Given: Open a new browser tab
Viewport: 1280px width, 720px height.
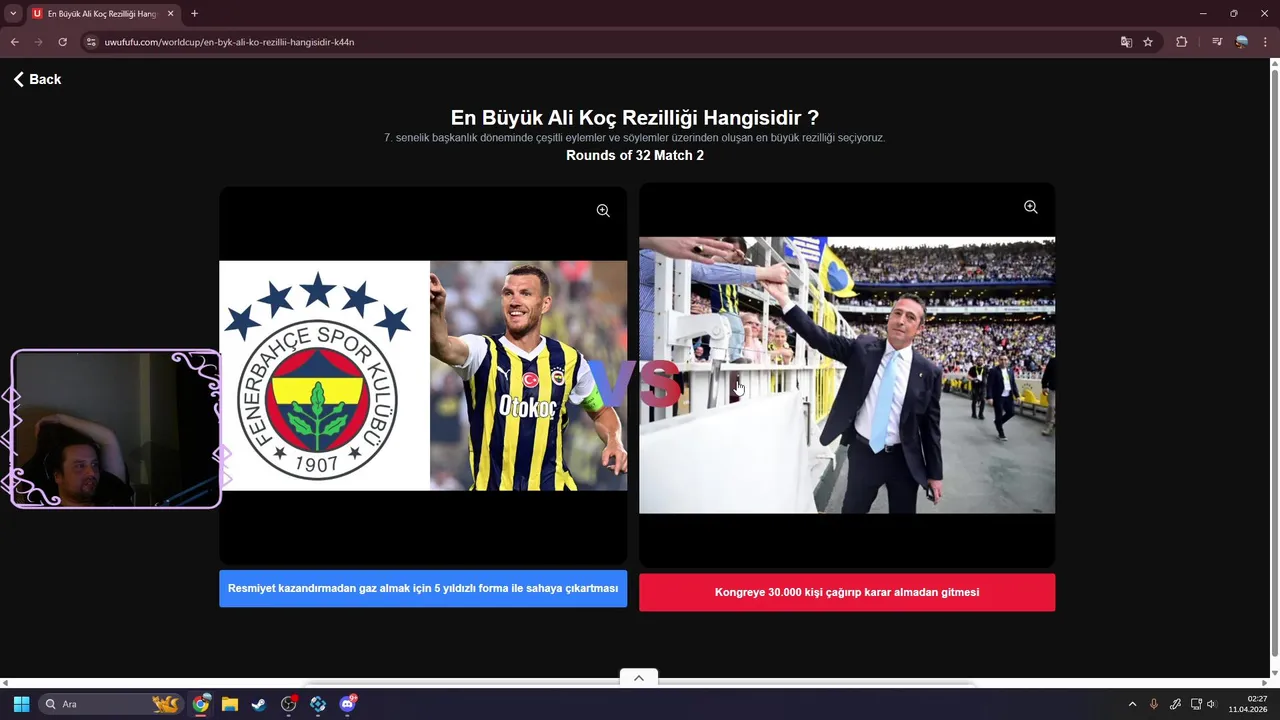Looking at the screenshot, I should pyautogui.click(x=194, y=14).
